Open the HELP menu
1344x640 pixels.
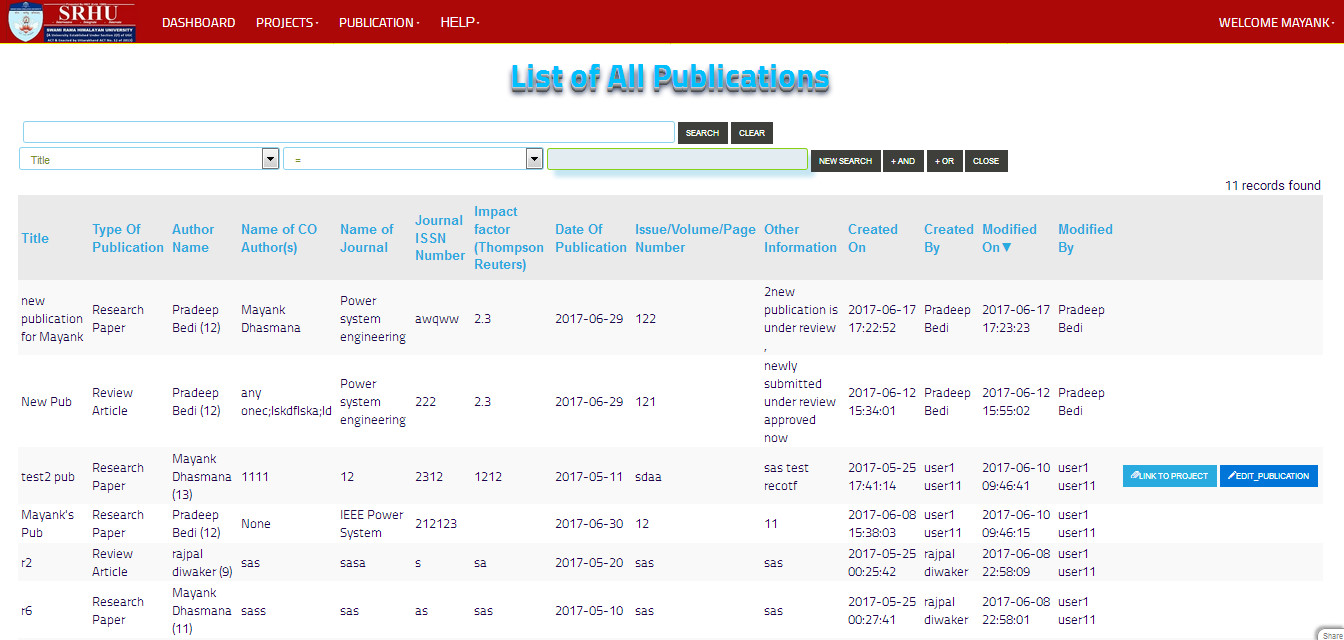point(460,22)
